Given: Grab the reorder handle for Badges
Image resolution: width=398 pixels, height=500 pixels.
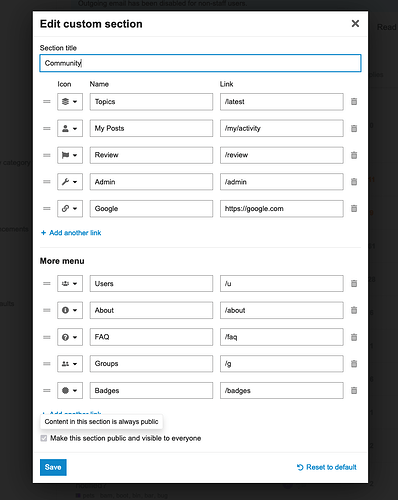Looking at the screenshot, I should [47, 390].
